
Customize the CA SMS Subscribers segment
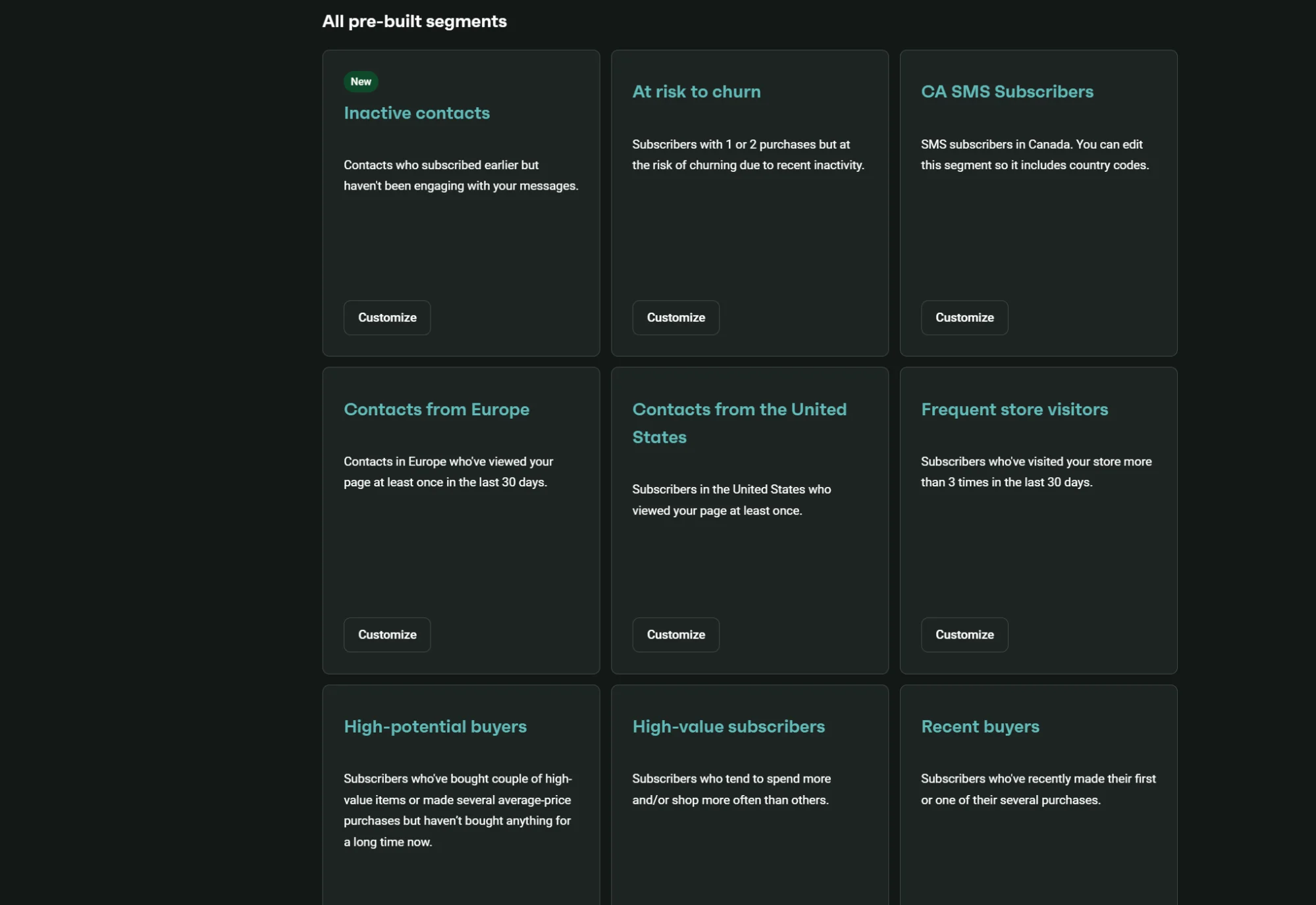pos(964,318)
